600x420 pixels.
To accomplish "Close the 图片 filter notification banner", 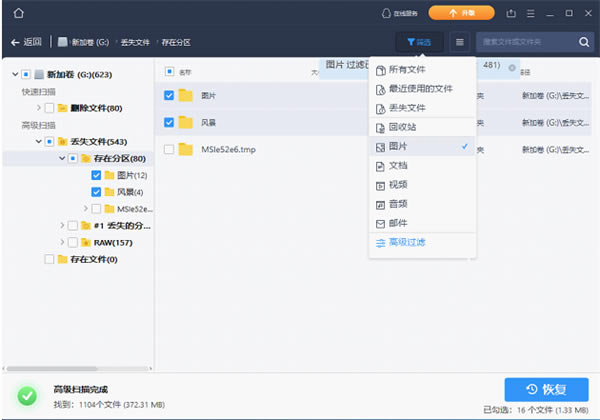I will (x=512, y=67).
